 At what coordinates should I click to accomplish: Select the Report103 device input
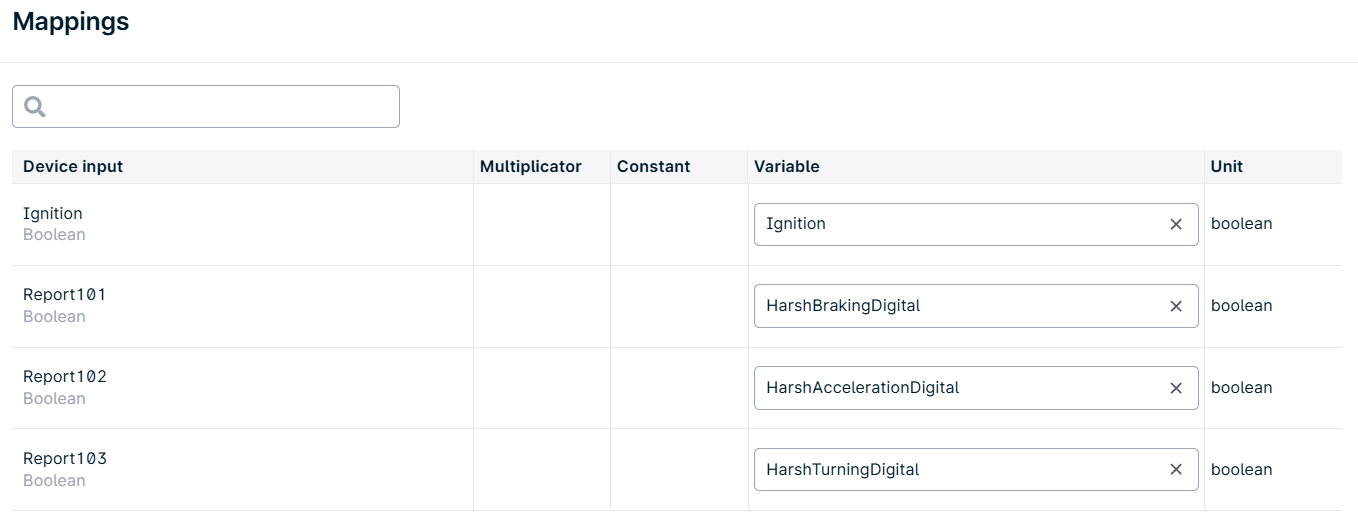[x=65, y=459]
